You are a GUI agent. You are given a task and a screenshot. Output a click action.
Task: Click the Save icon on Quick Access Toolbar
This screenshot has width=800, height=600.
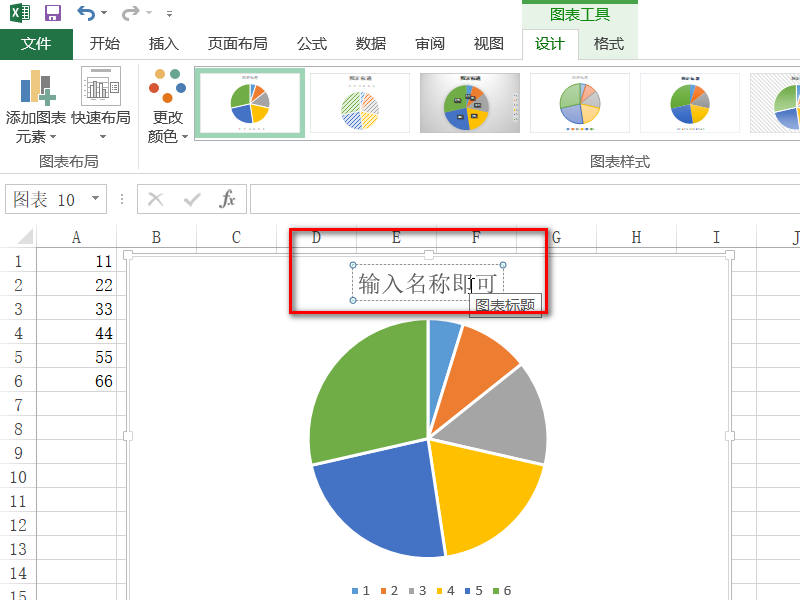point(51,11)
